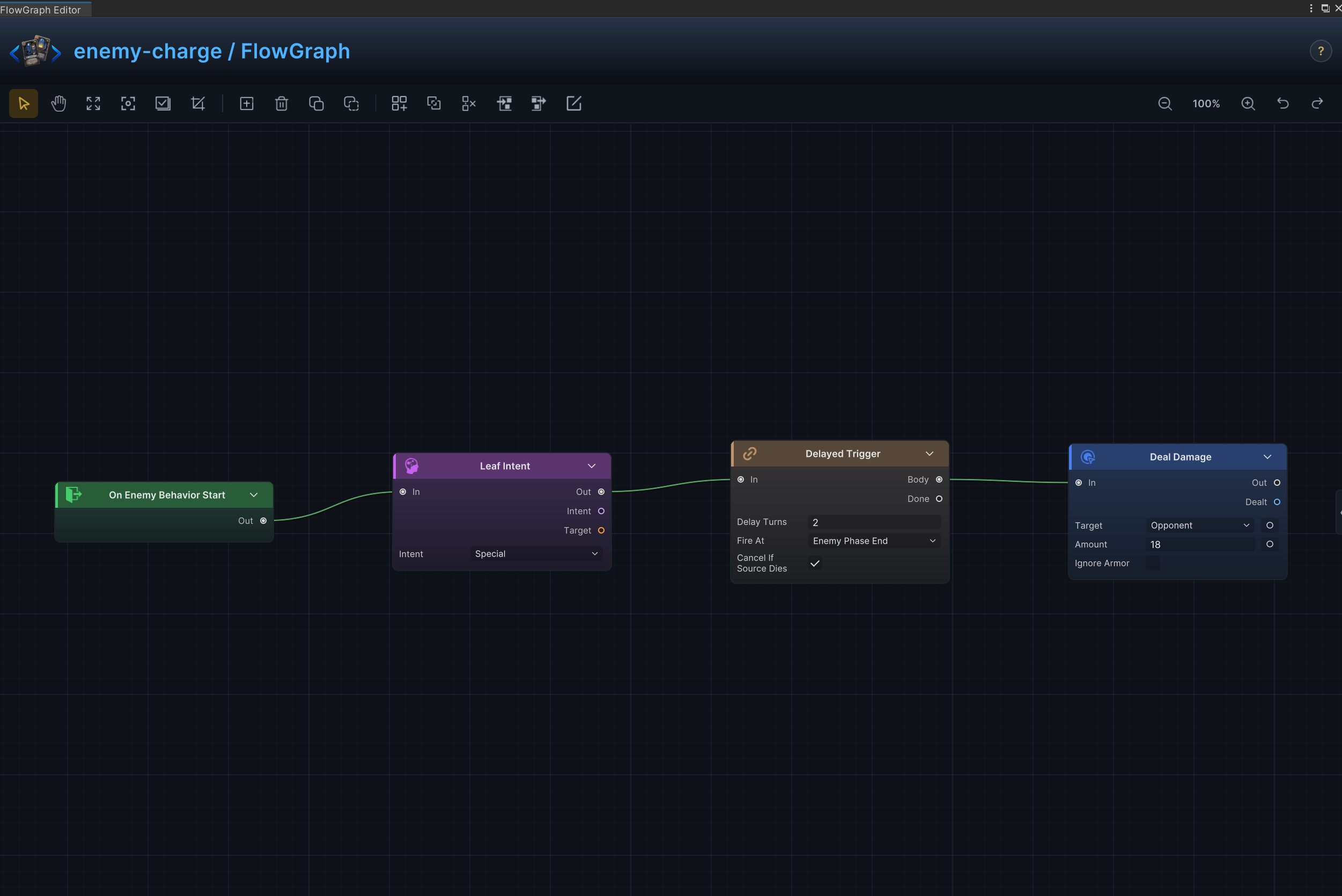Click the Leaf Intent orange Target port

pyautogui.click(x=601, y=530)
